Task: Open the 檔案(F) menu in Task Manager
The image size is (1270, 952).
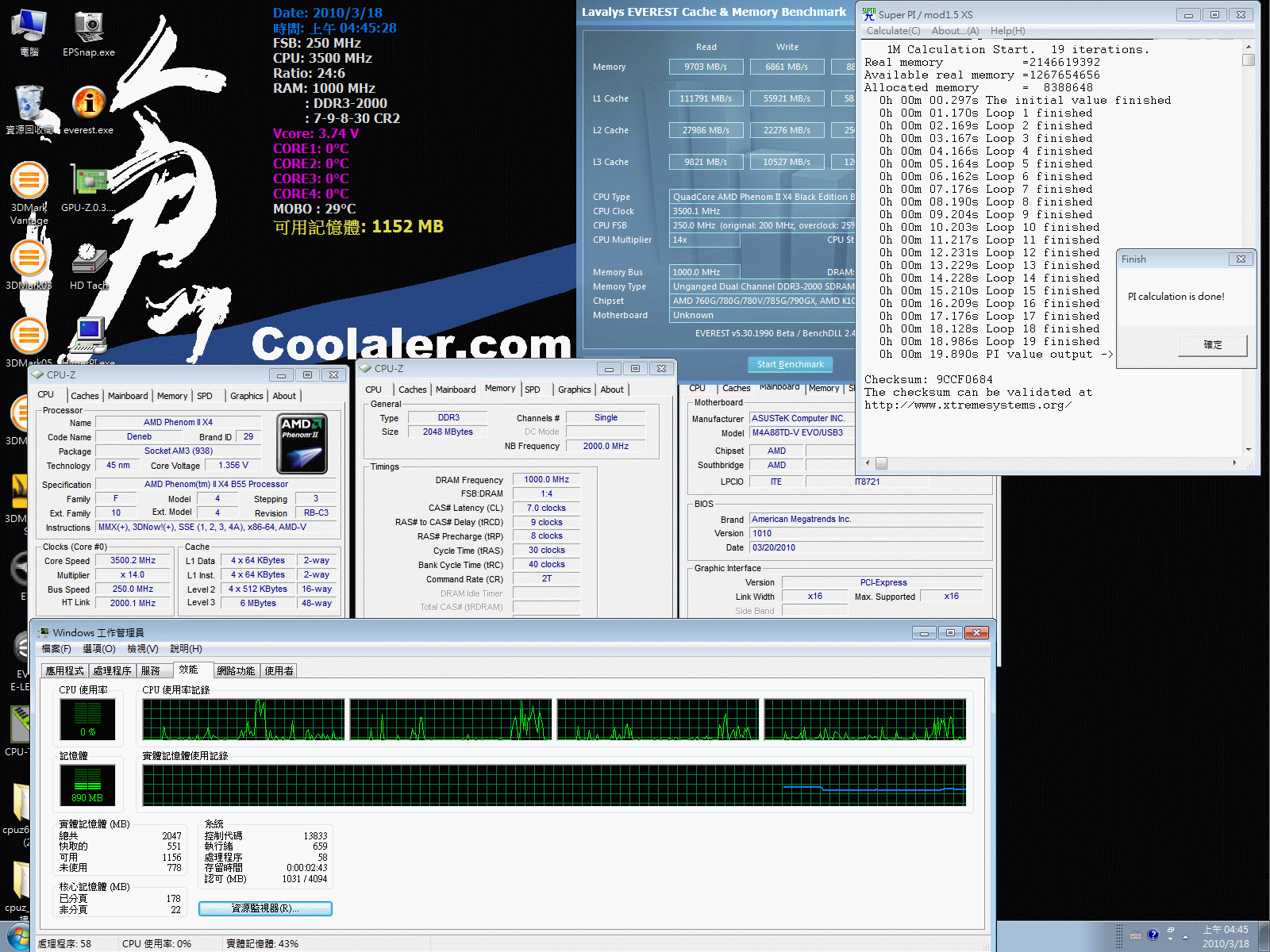Action: (x=56, y=649)
